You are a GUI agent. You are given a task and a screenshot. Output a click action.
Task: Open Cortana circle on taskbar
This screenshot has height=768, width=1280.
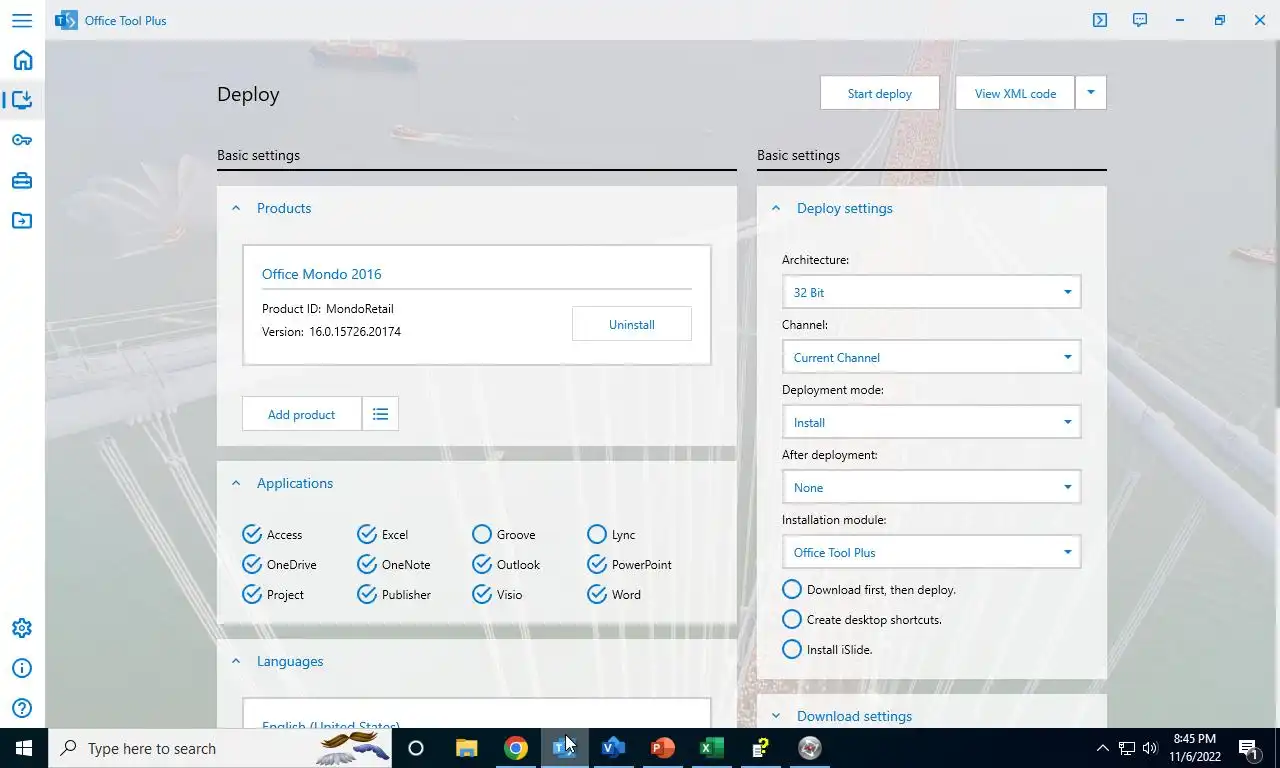416,748
